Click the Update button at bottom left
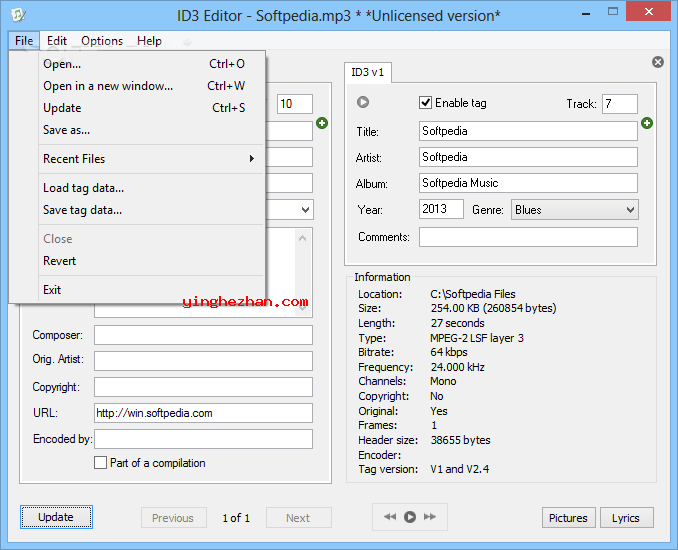The width and height of the screenshot is (678, 550). pos(56,517)
